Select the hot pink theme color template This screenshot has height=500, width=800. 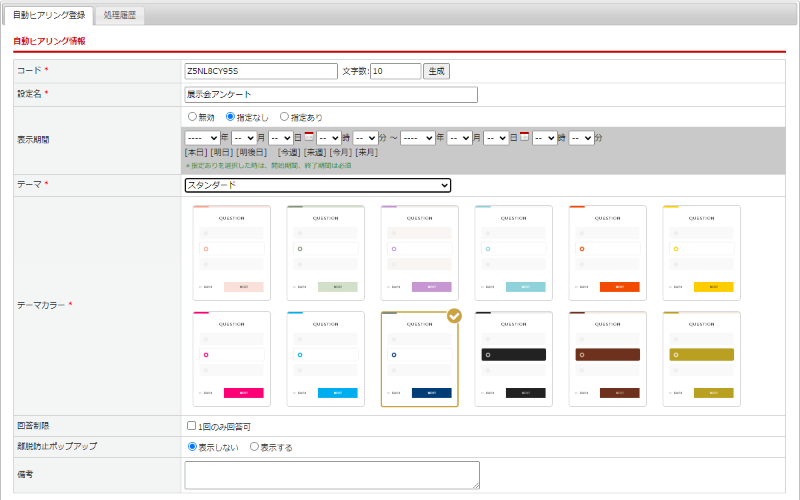[231, 358]
